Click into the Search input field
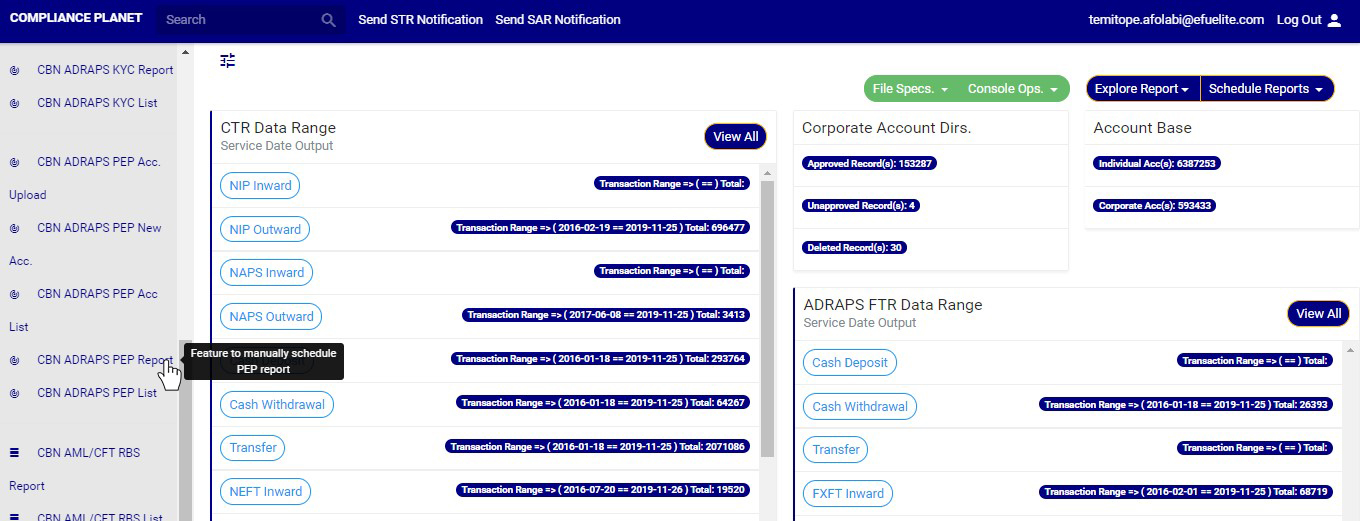This screenshot has height=521, width=1360. pyautogui.click(x=240, y=20)
